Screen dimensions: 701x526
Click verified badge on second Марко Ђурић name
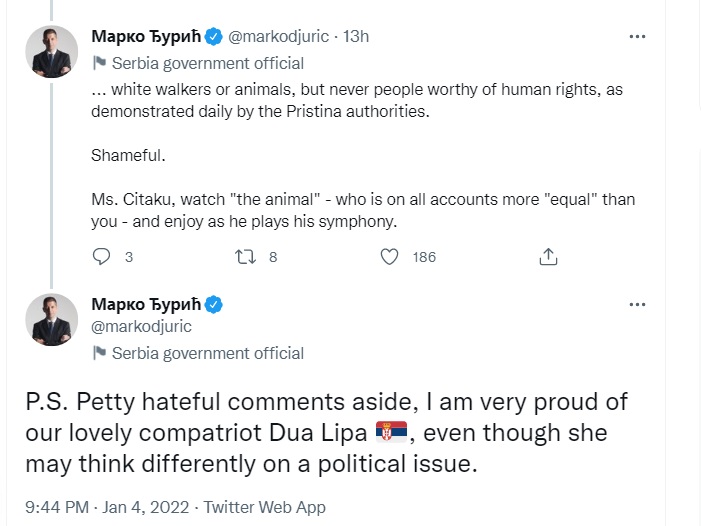(214, 304)
